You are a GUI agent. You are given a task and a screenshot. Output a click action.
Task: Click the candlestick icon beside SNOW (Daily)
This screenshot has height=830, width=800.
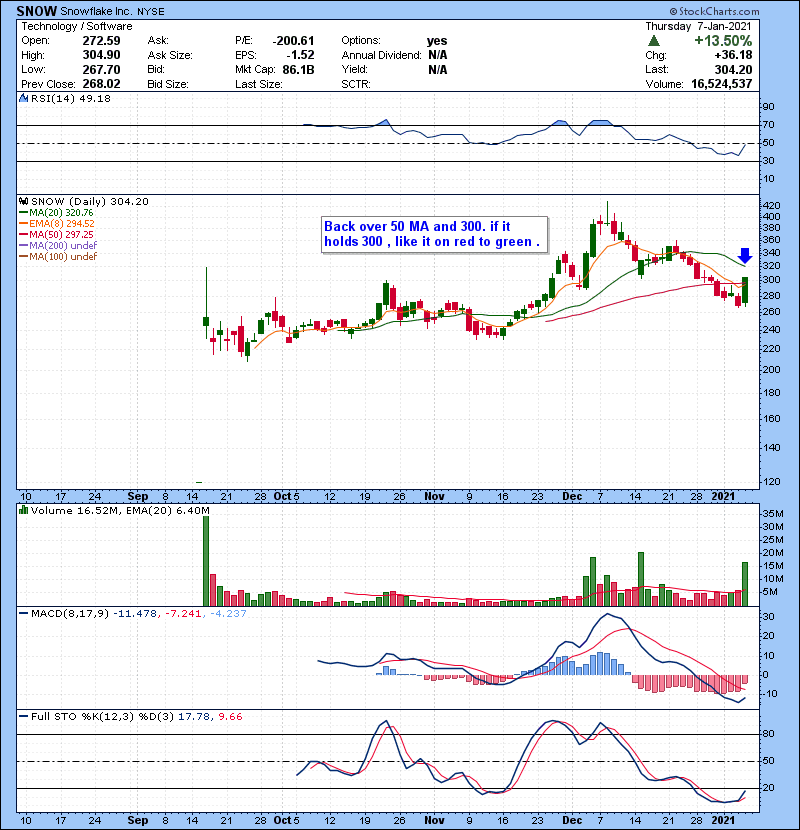tap(24, 201)
